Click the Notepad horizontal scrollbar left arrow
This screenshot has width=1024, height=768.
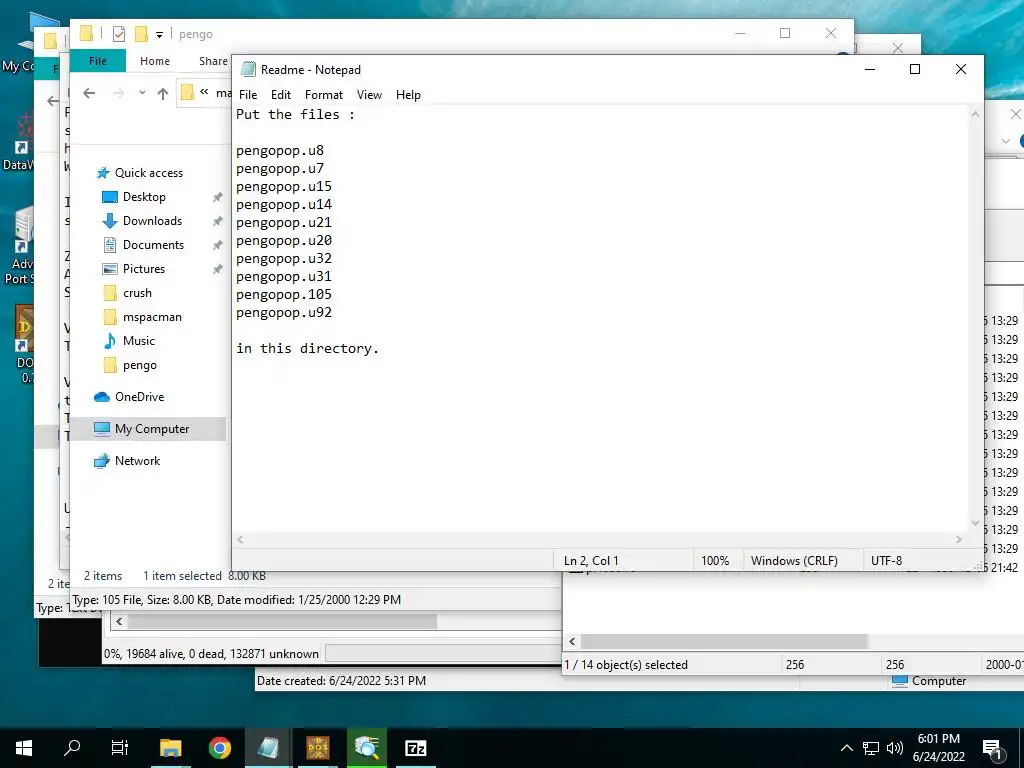tap(240, 539)
